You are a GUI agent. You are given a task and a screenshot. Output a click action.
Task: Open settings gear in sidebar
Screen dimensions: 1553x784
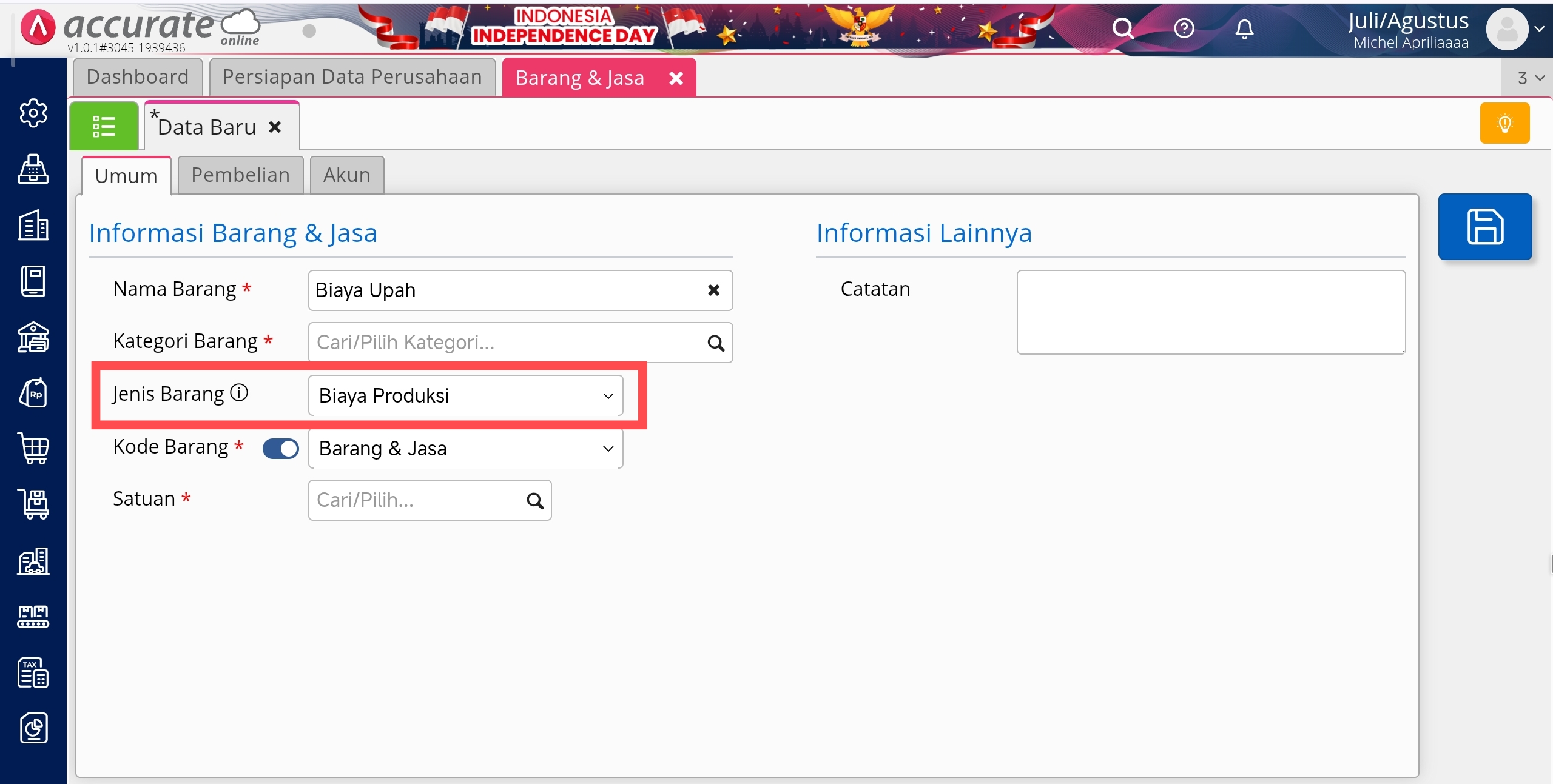[x=33, y=113]
